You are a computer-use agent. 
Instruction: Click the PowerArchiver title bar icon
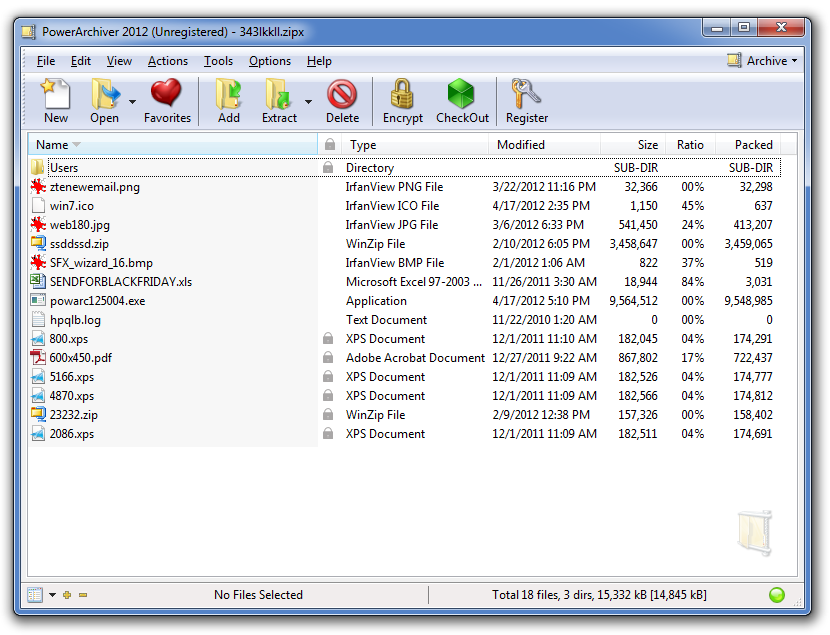point(29,32)
